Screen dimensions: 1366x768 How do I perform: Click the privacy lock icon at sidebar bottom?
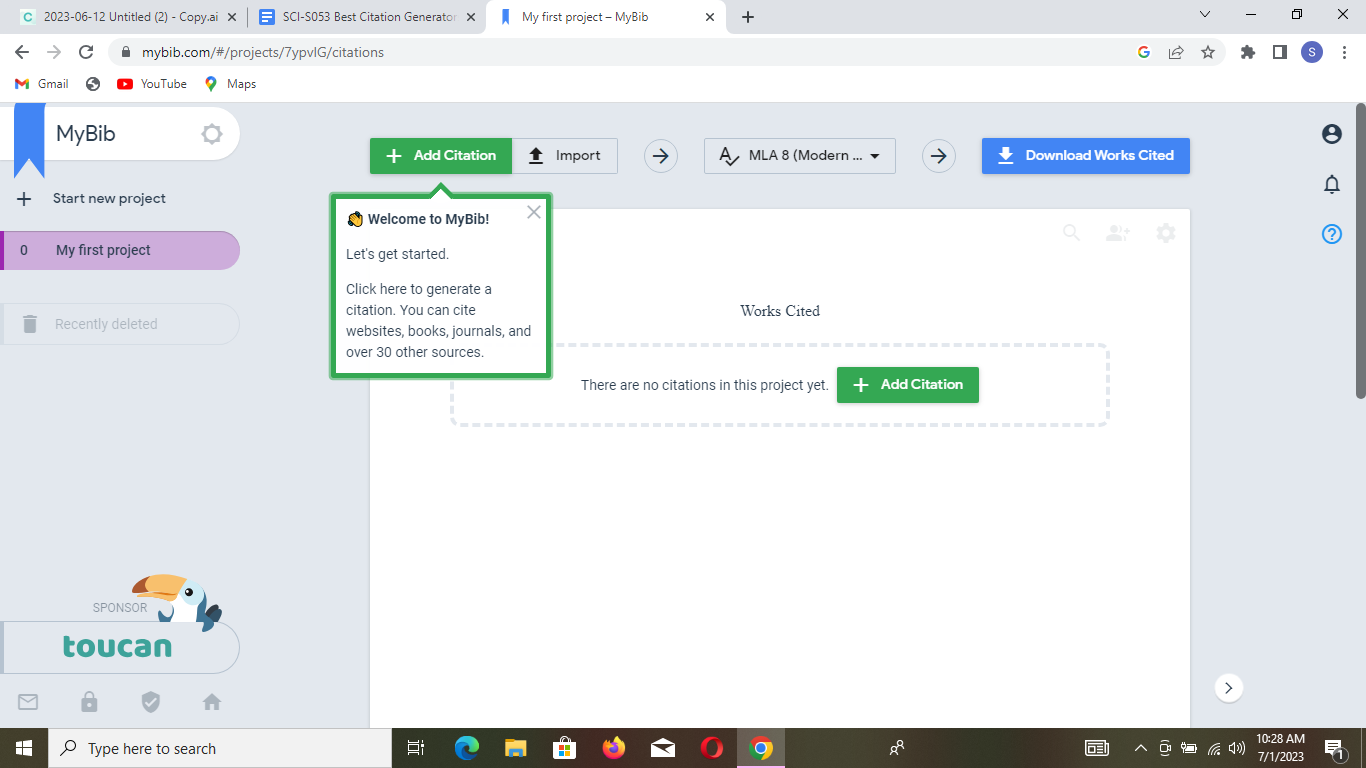(89, 702)
